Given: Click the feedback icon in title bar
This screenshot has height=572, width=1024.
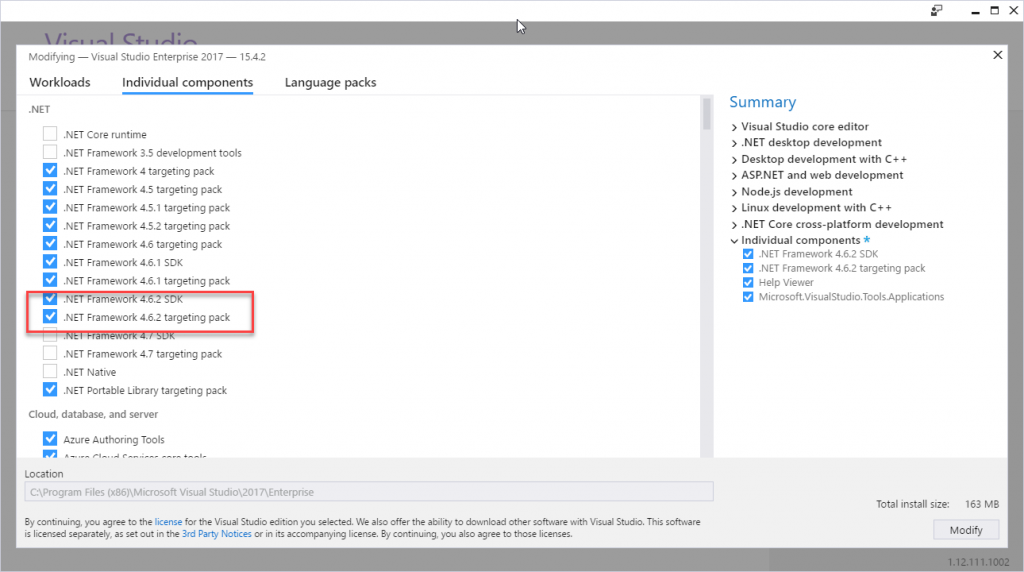Looking at the screenshot, I should [x=937, y=10].
